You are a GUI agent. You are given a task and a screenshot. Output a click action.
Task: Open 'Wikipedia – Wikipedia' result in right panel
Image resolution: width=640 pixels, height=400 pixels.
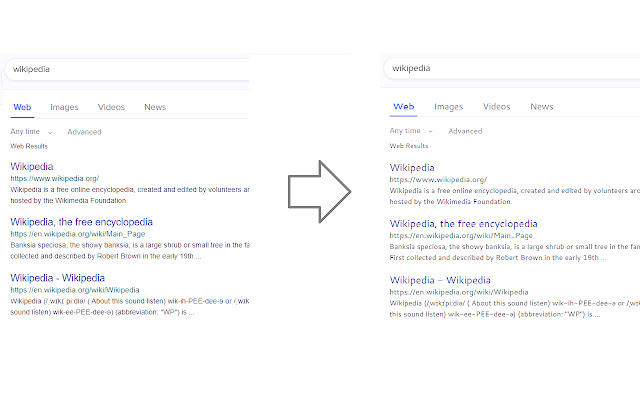click(440, 280)
